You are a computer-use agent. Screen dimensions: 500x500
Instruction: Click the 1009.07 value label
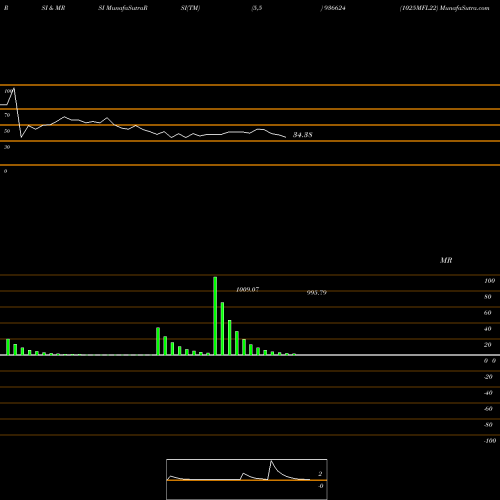click(x=247, y=289)
